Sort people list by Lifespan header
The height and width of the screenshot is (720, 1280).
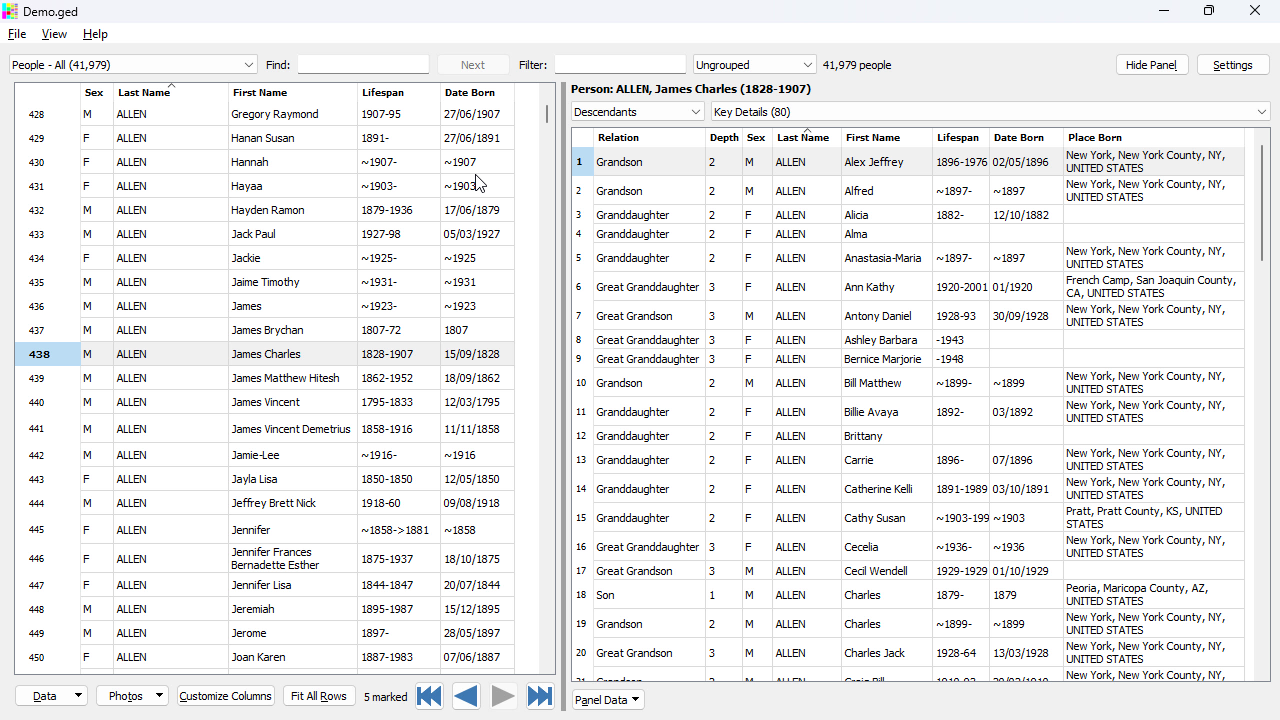(399, 93)
